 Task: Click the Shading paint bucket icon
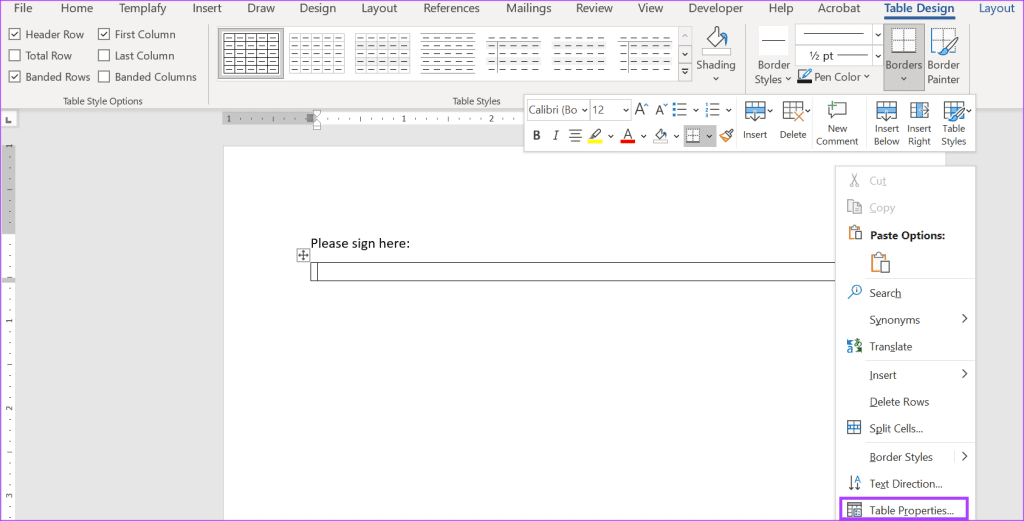tap(716, 41)
